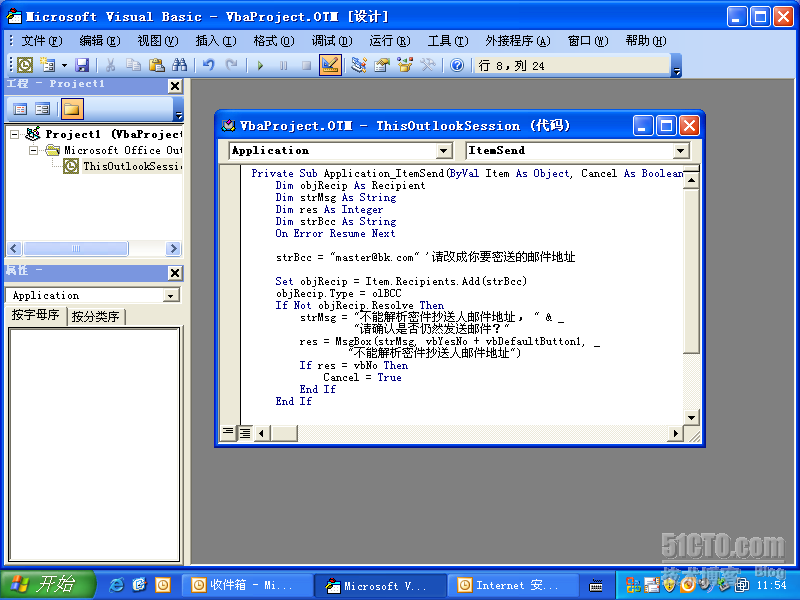The height and width of the screenshot is (600, 800).
Task: Open the 运行(R) menu
Action: (390, 41)
